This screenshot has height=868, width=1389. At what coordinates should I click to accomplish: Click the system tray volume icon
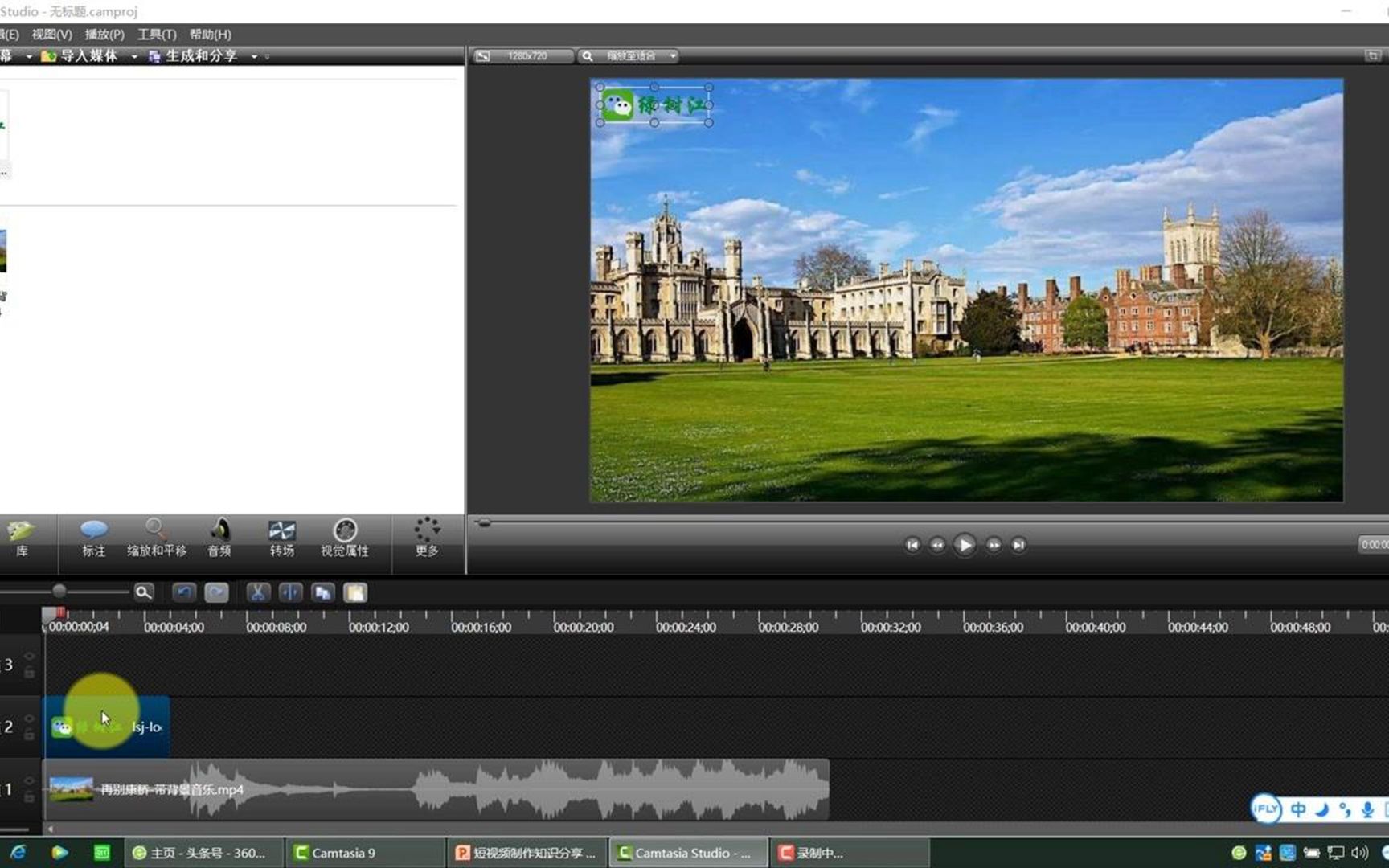1360,853
